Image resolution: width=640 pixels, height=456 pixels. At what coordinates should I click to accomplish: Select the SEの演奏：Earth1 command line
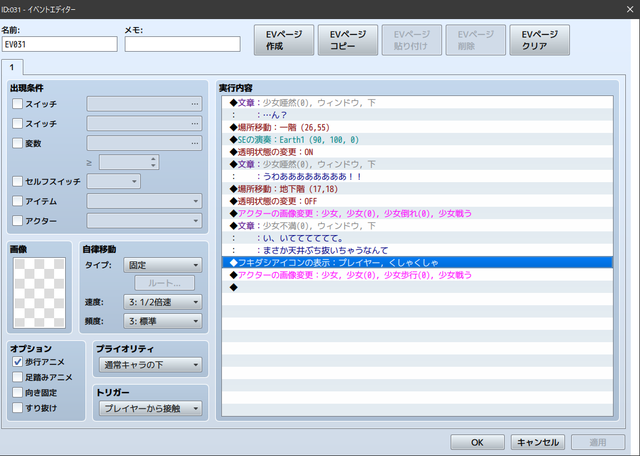(417, 140)
